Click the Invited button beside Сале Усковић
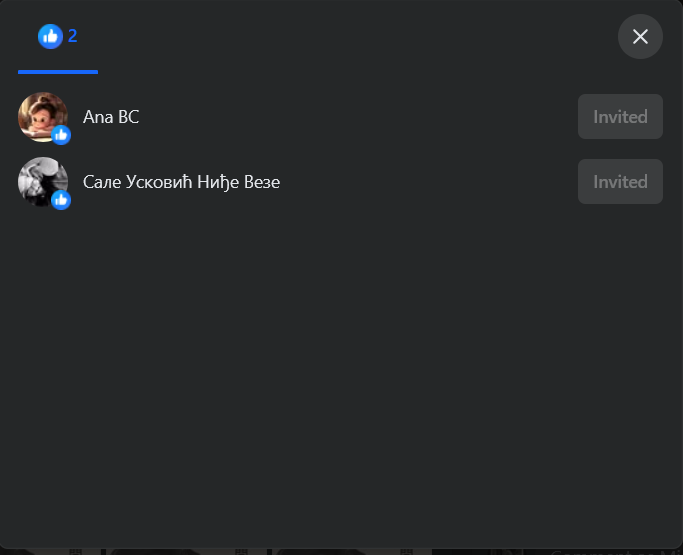 (620, 182)
